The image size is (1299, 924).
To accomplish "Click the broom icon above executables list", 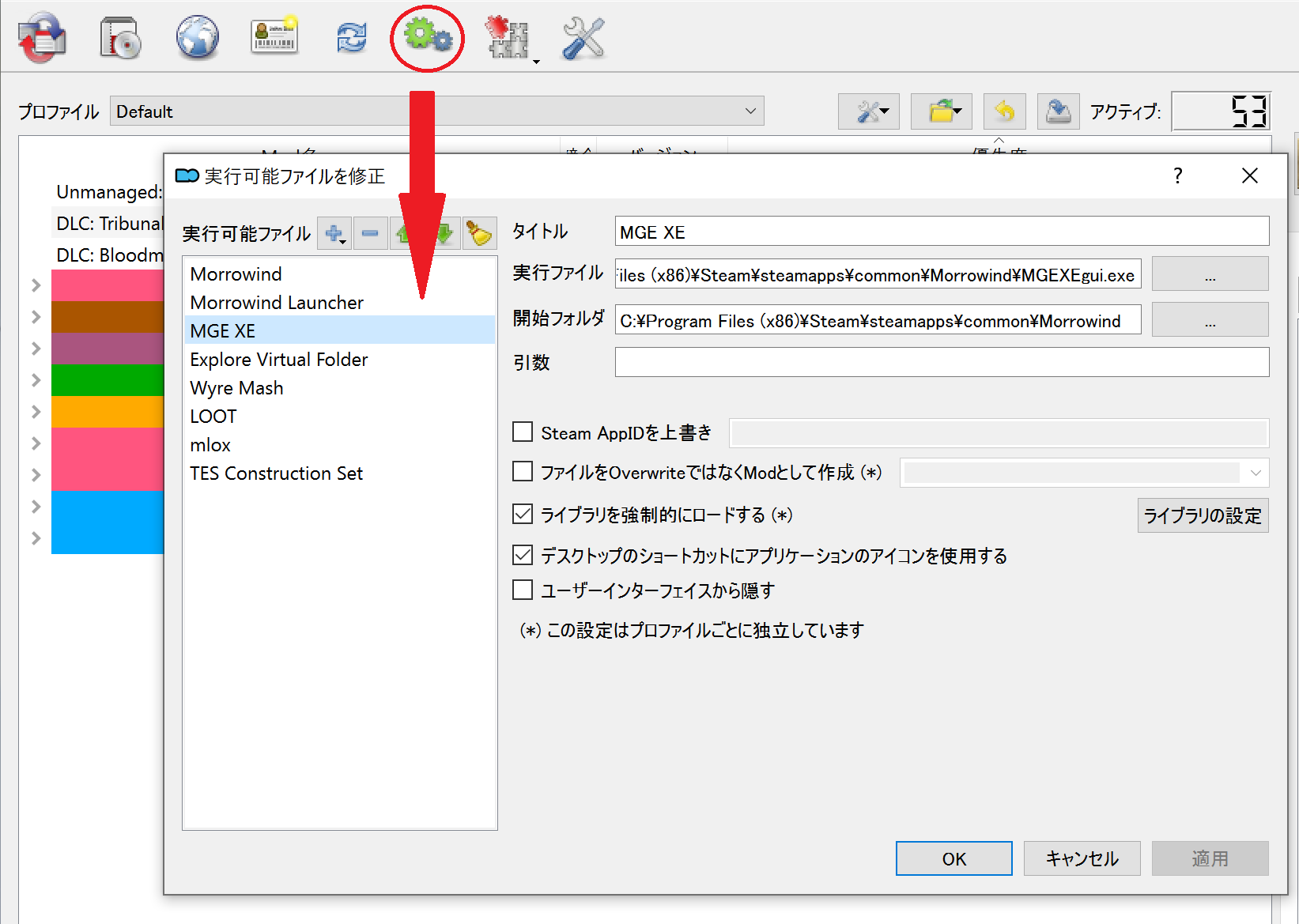I will pyautogui.click(x=479, y=233).
